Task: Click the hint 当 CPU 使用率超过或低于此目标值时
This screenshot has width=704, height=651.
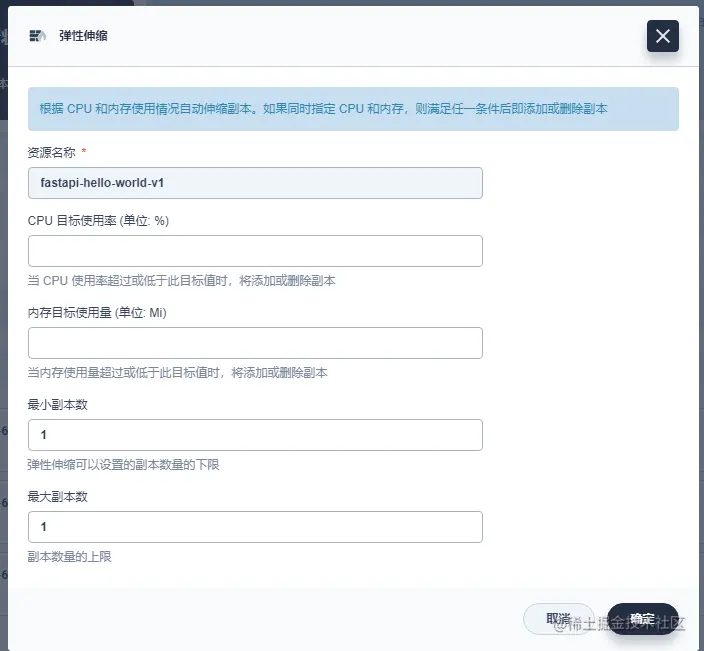Action: click(x=181, y=281)
